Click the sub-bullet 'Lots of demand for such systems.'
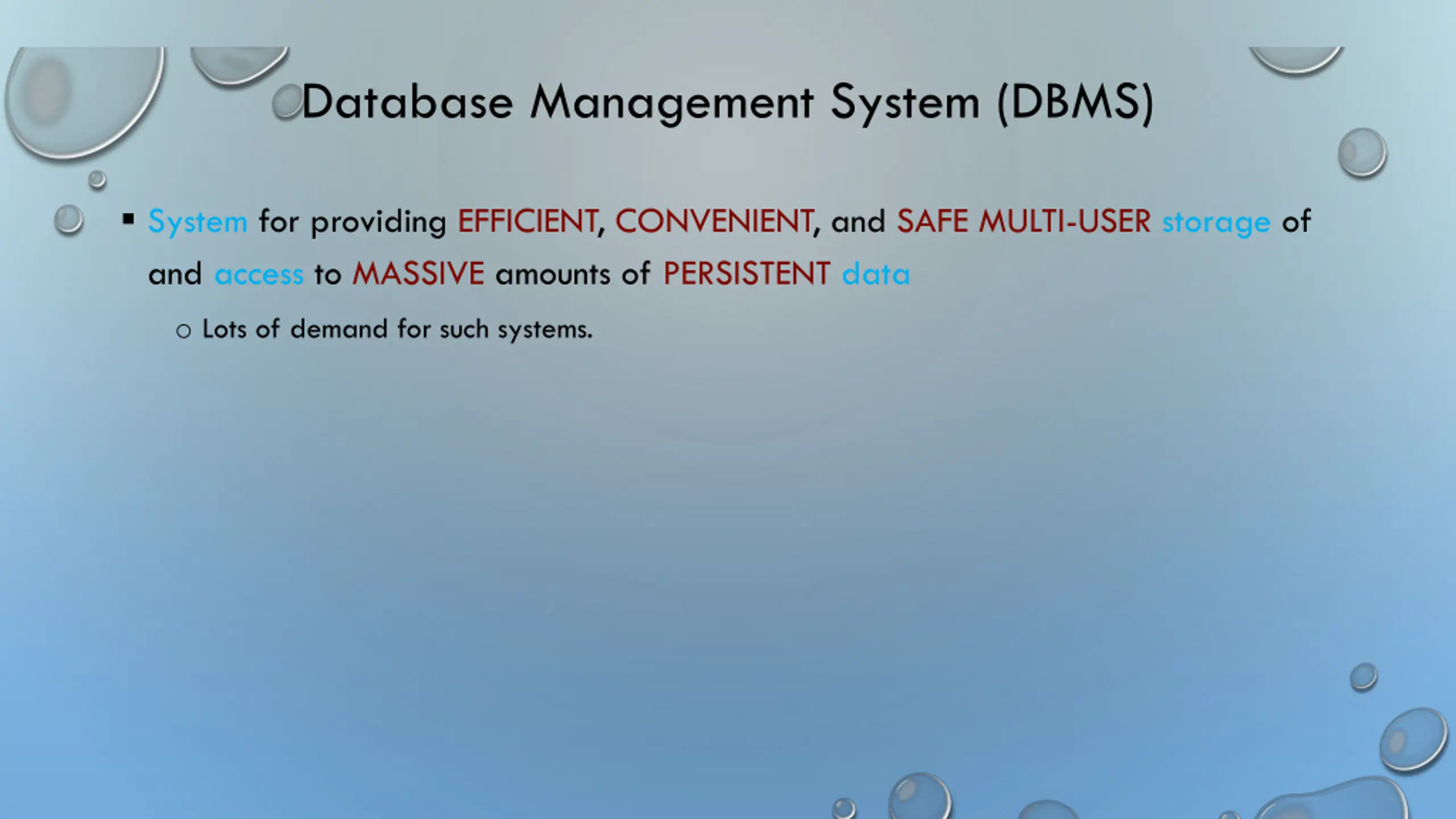1456x819 pixels. click(x=397, y=329)
